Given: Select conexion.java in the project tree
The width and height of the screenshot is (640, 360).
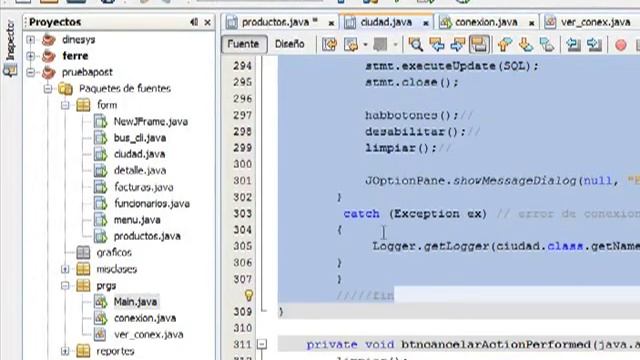Looking at the screenshot, I should [145, 318].
